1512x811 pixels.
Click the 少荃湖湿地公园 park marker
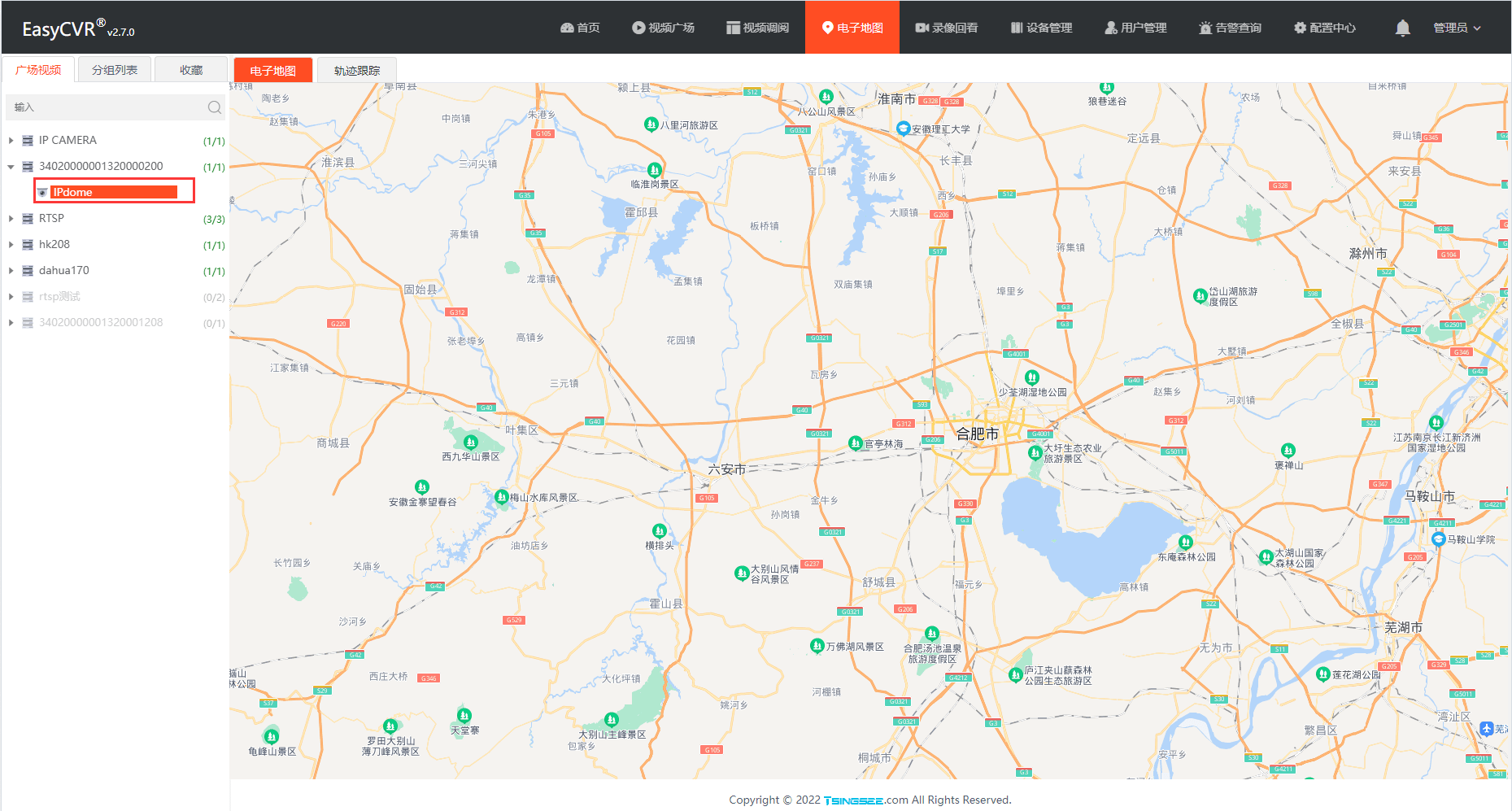pos(1032,377)
